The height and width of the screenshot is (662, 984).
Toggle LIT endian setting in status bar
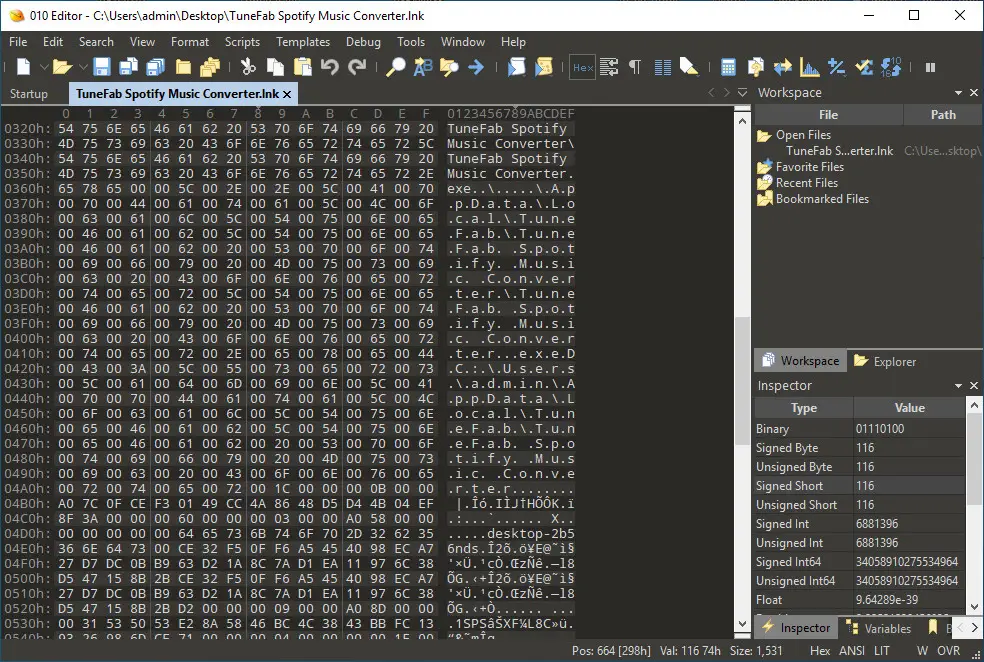point(882,651)
